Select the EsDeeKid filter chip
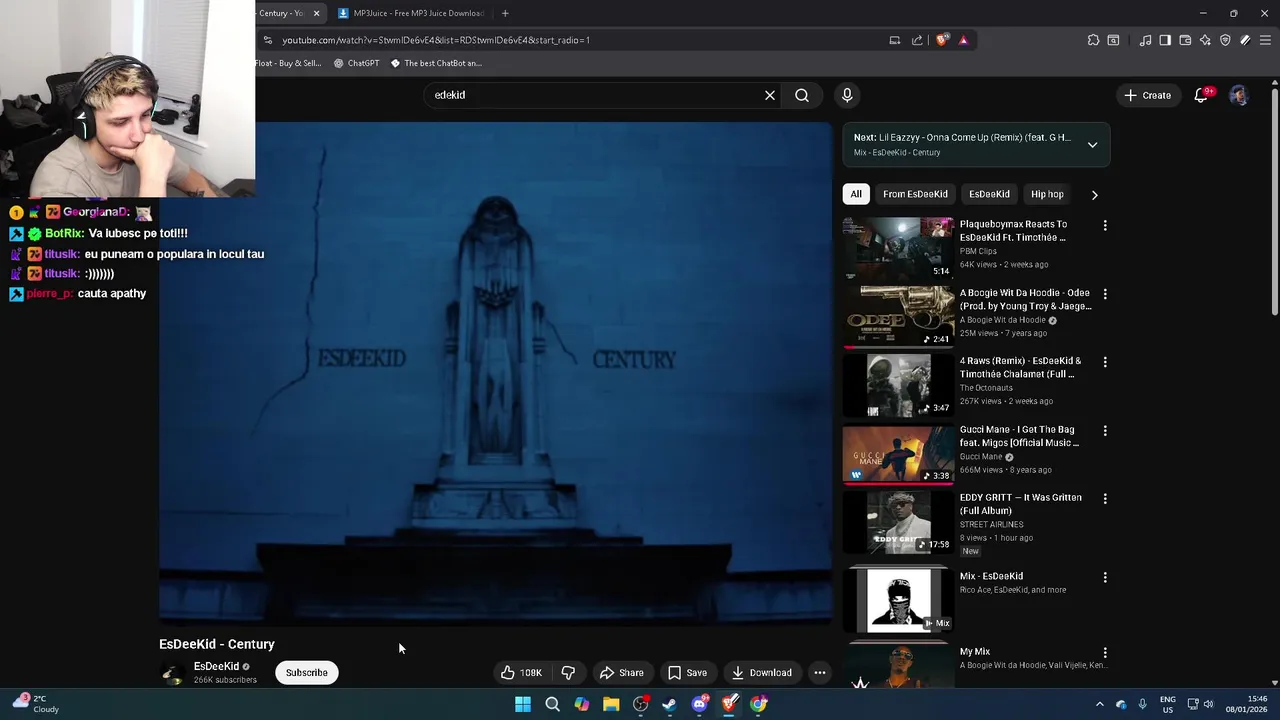This screenshot has height=720, width=1280. pos(989,194)
